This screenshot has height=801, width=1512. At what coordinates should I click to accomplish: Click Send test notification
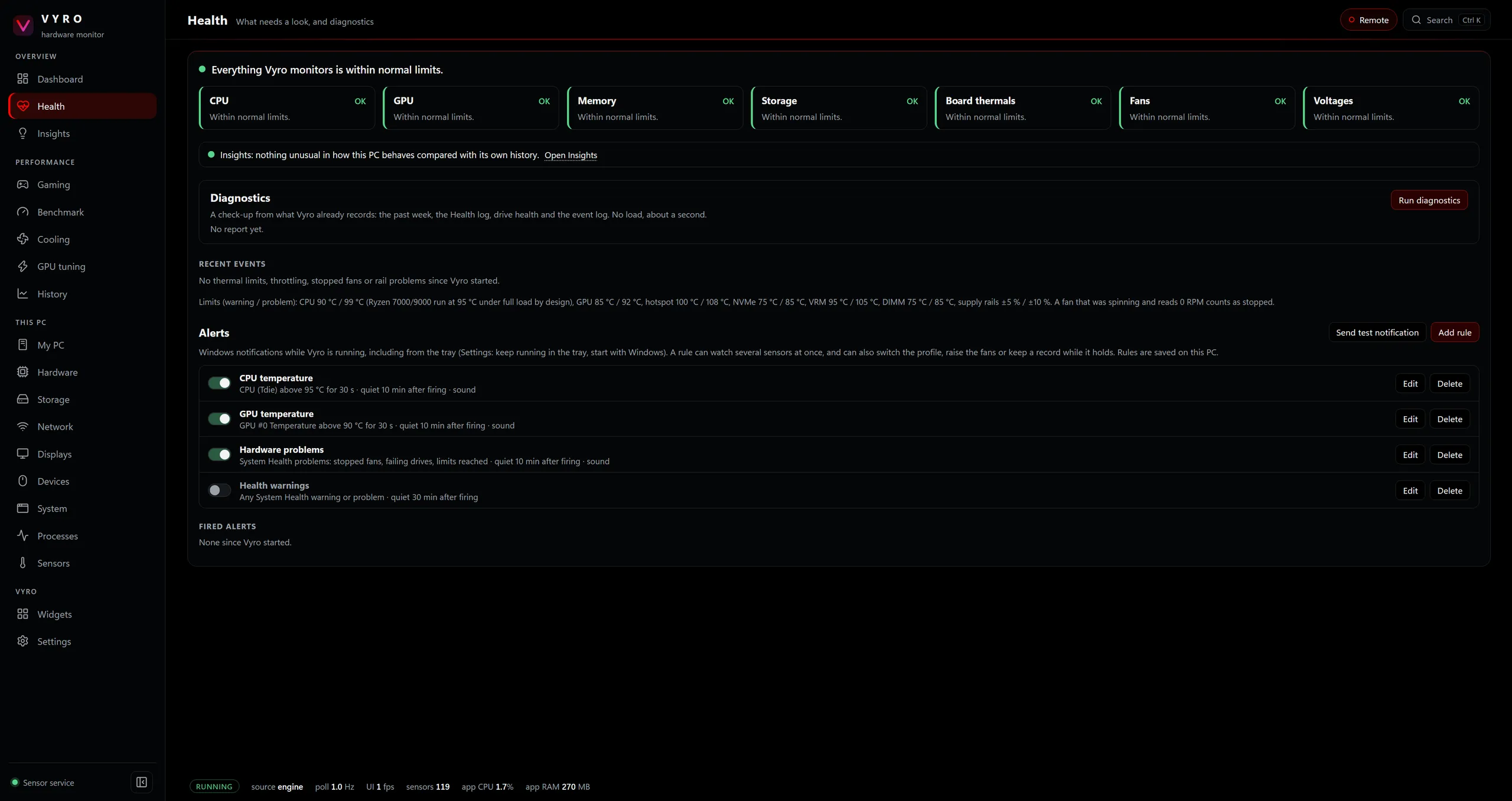(1377, 332)
